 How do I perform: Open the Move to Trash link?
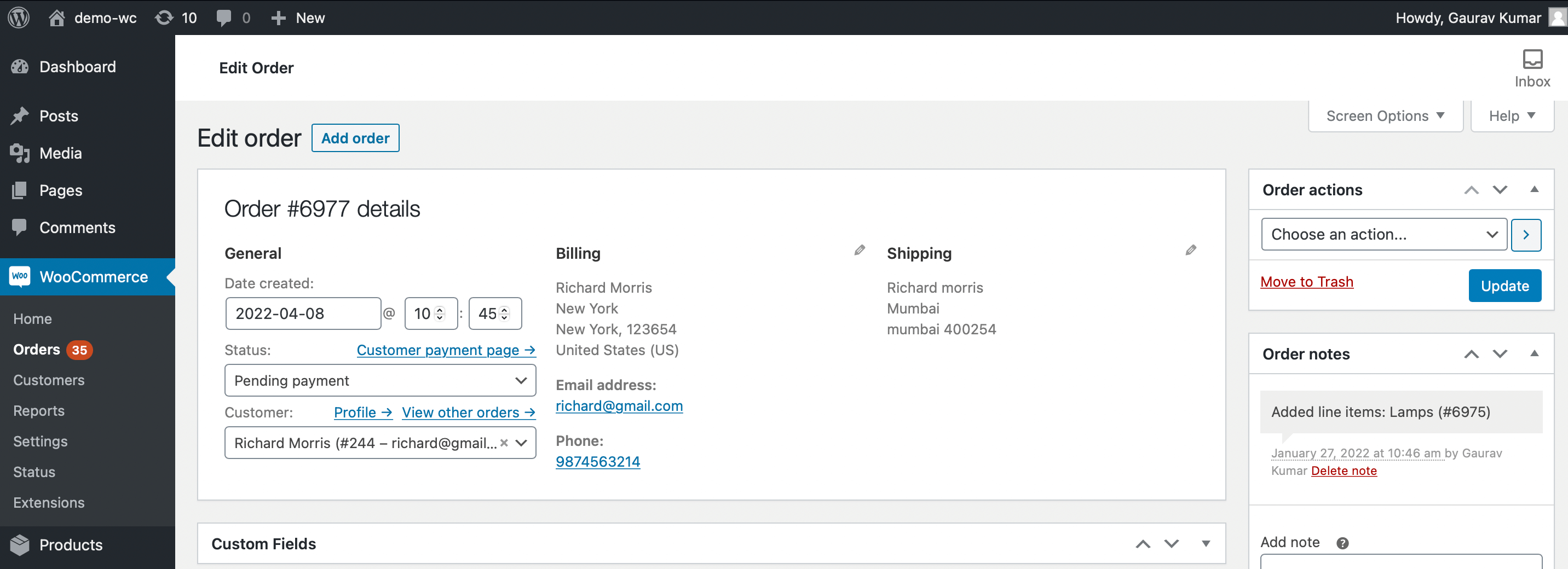point(1306,281)
